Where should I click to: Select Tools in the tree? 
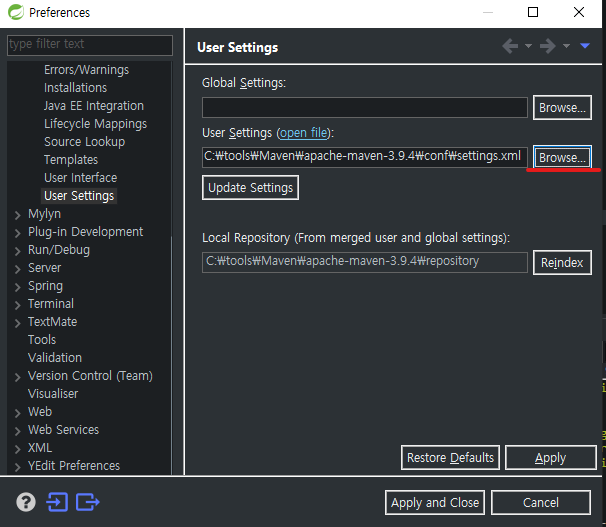click(x=42, y=340)
